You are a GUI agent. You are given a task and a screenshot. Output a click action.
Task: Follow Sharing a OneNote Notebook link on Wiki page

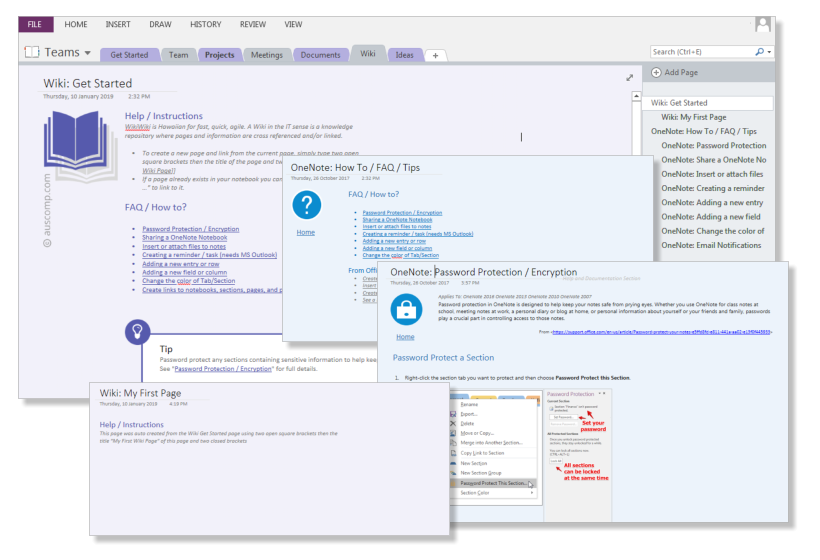[x=185, y=237]
